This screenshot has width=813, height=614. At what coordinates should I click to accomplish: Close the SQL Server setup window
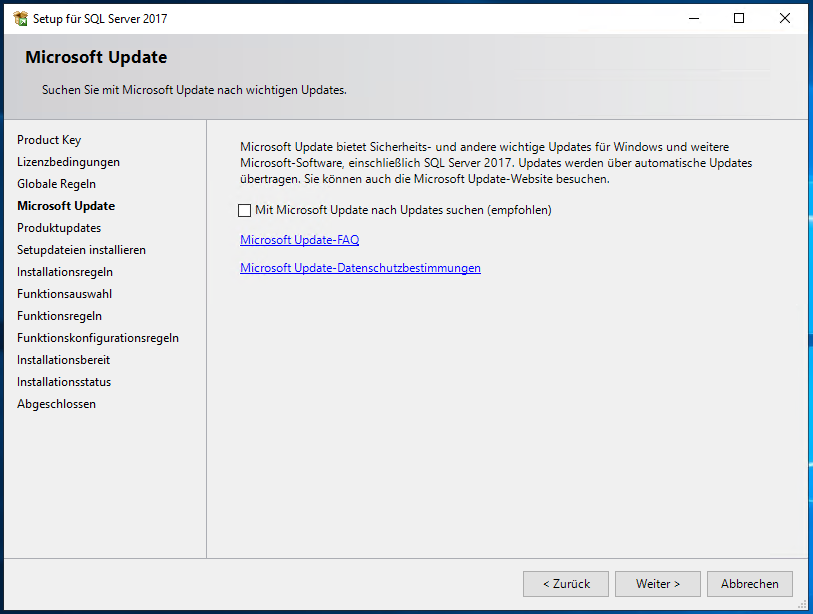[784, 19]
